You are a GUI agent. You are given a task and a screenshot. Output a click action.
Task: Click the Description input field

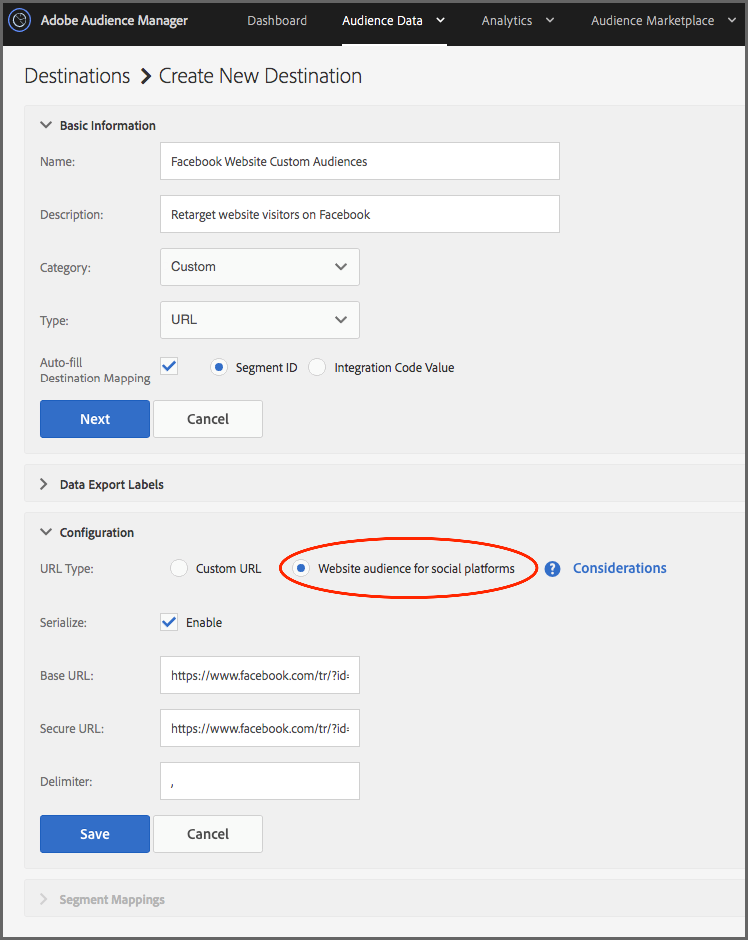click(360, 214)
